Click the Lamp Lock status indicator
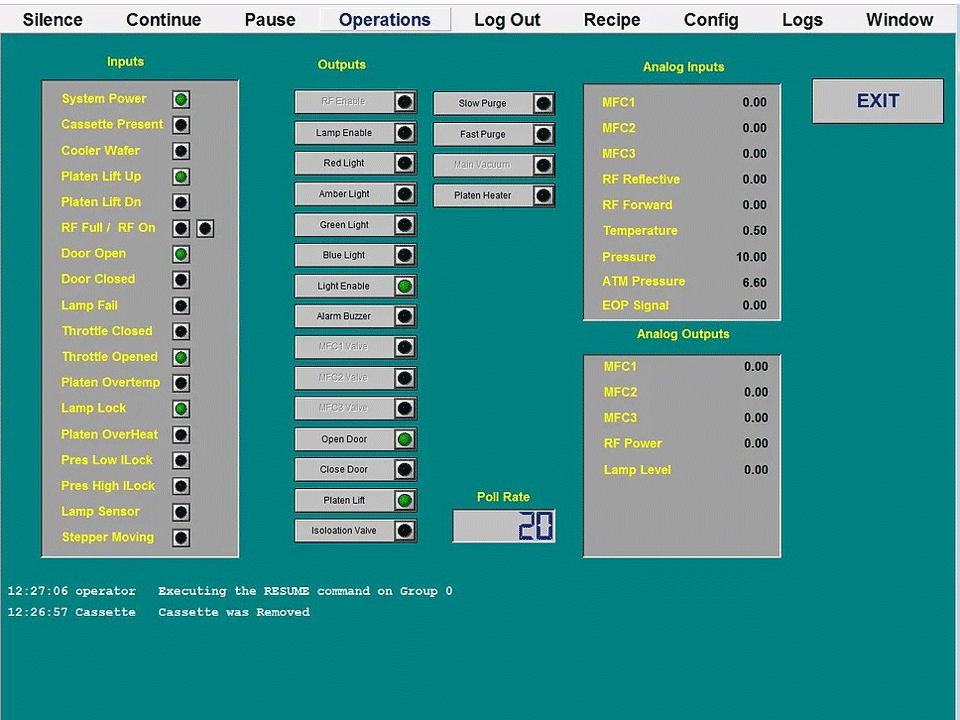This screenshot has height=720, width=960. pos(181,409)
